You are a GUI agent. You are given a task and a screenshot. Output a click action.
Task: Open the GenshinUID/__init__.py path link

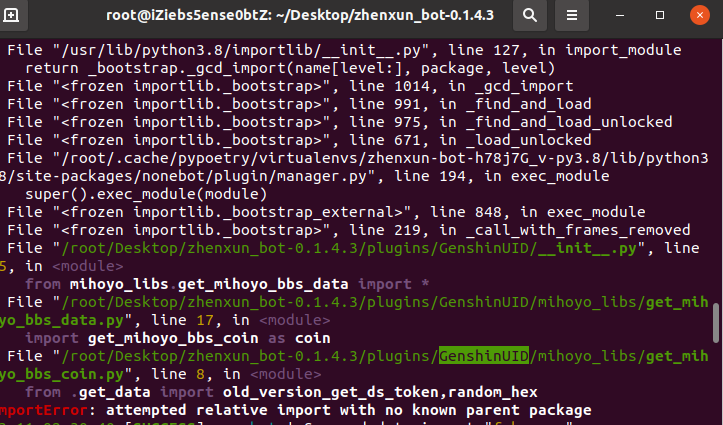coord(349,248)
